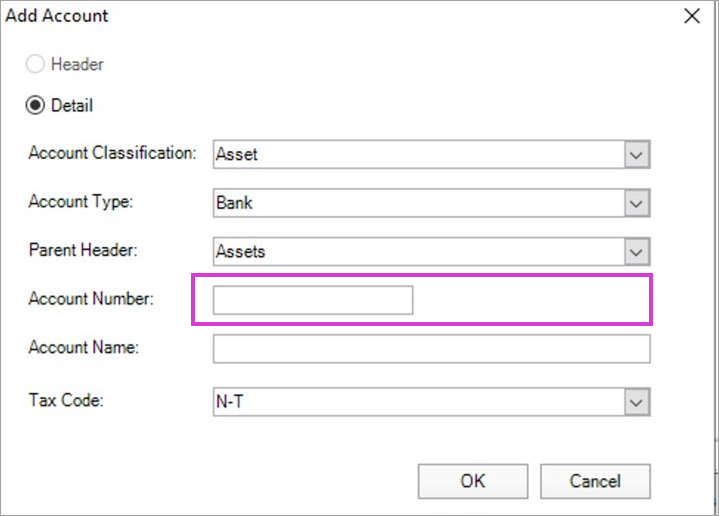
Task: Close the Add Account dialog with X
Action: [x=690, y=16]
